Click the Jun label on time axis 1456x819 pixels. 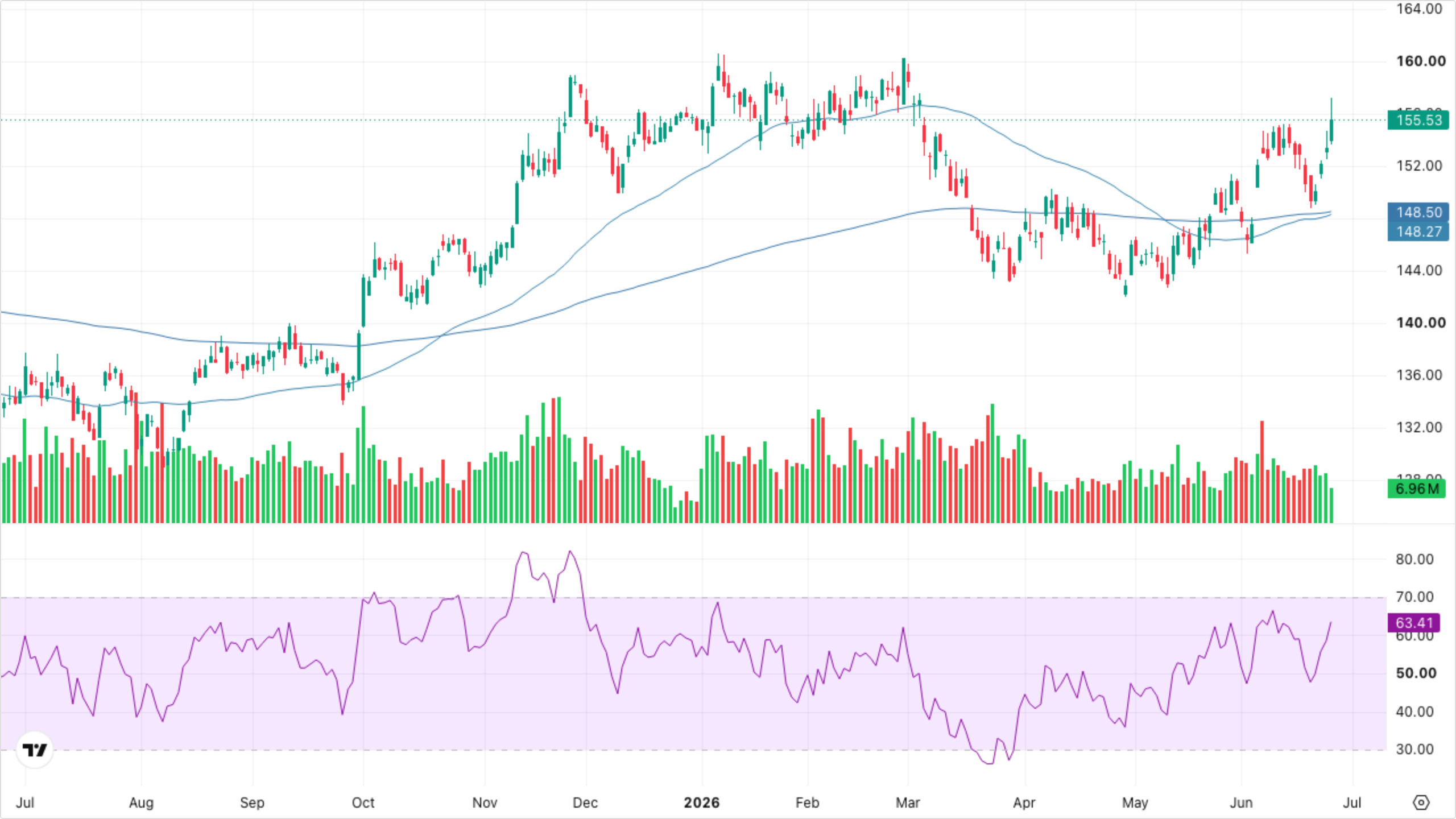tap(1241, 803)
